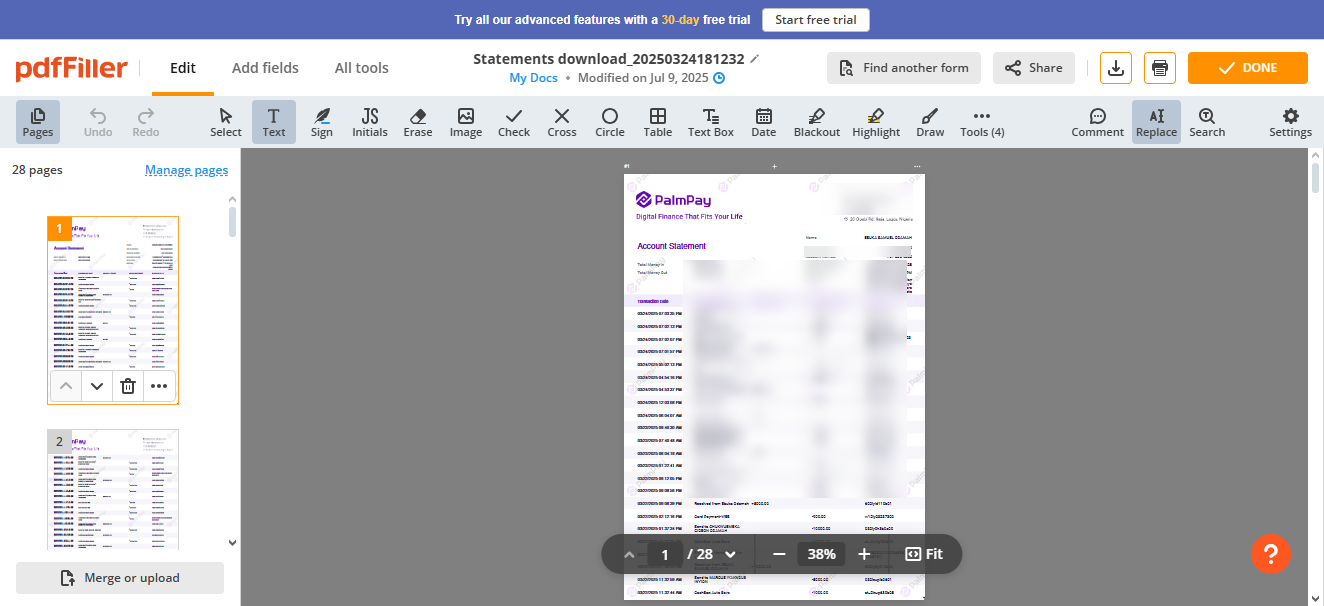
Task: Select the Check mark tool
Action: pyautogui.click(x=514, y=122)
